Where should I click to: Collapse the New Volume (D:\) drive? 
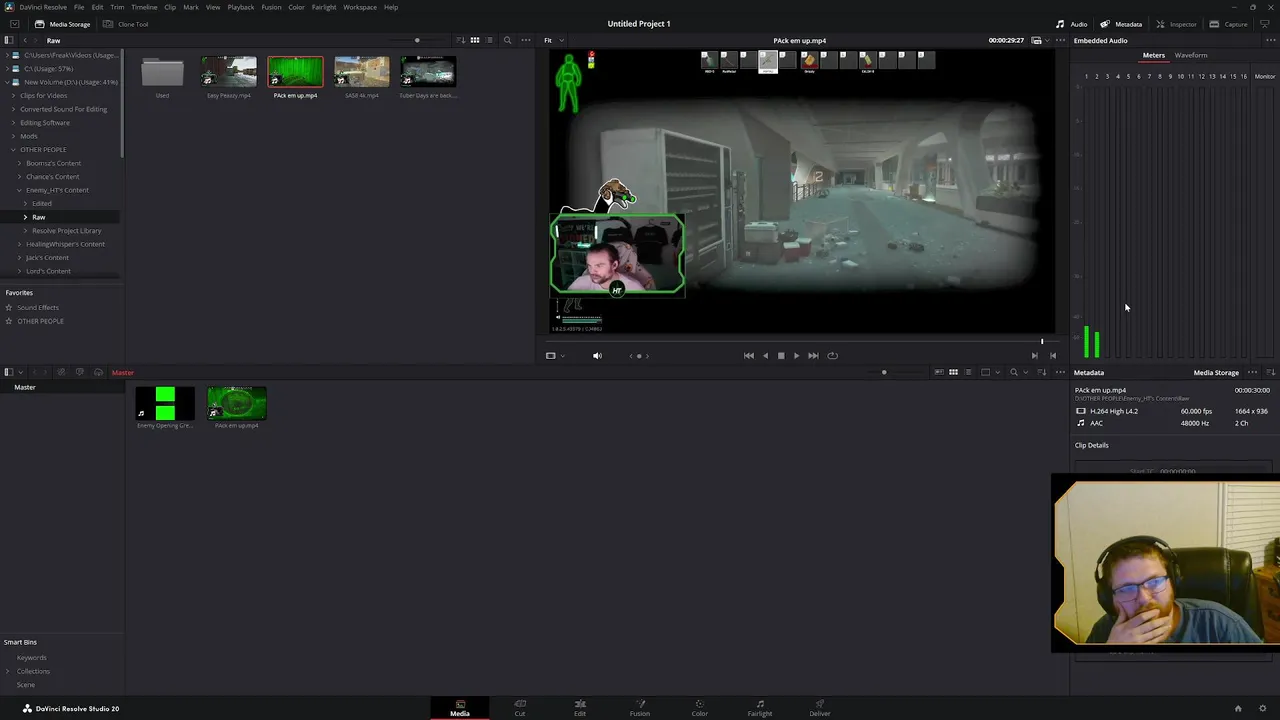tap(9, 82)
